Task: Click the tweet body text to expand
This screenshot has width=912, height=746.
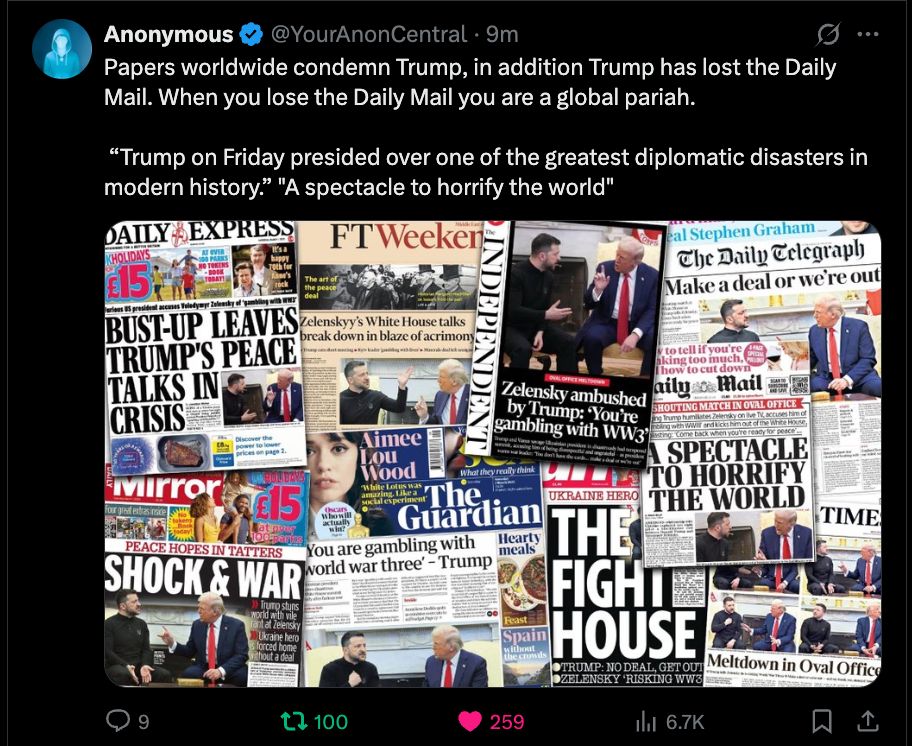Action: pyautogui.click(x=486, y=127)
